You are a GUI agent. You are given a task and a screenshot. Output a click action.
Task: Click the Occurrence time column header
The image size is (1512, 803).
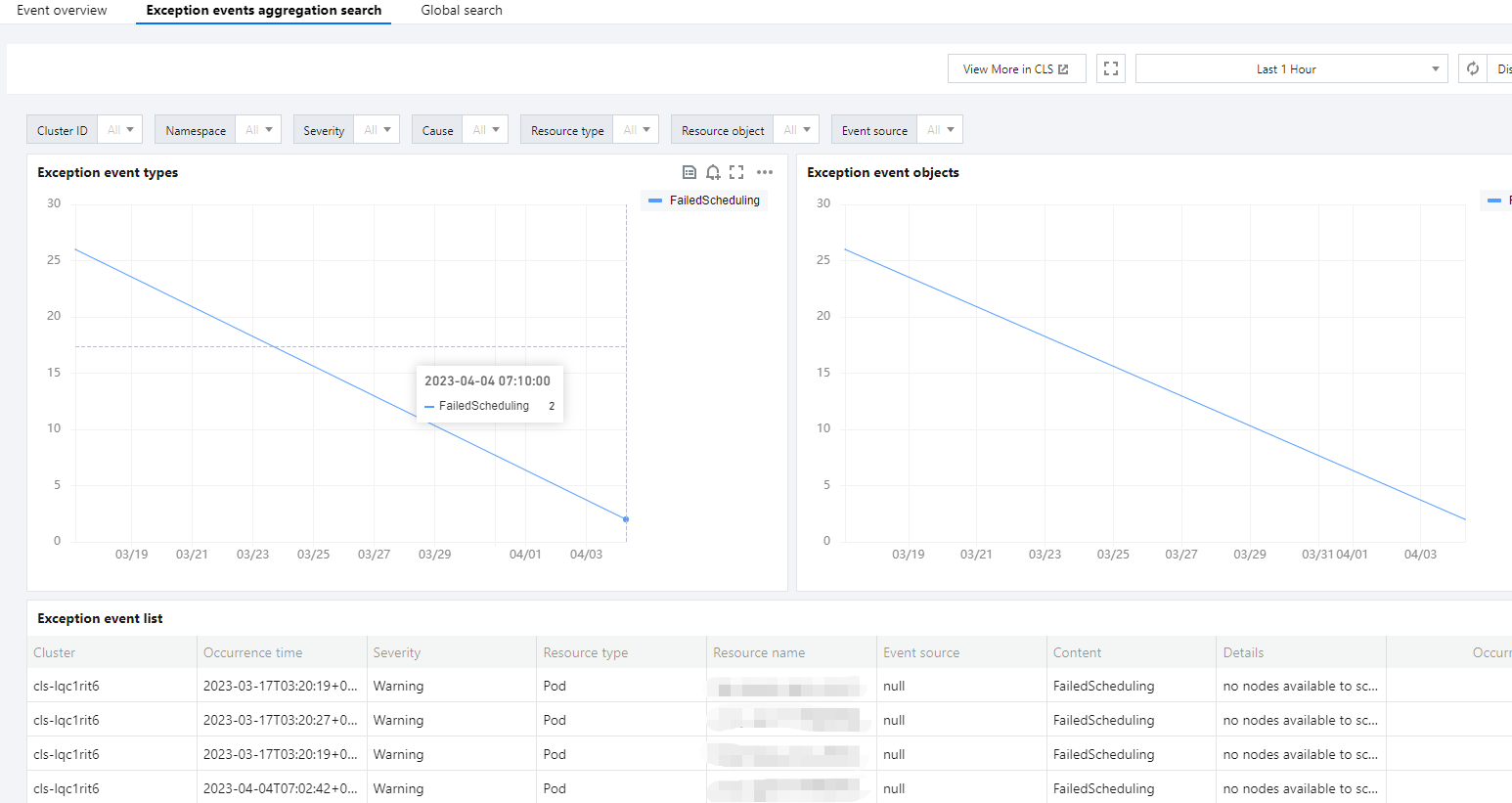[x=253, y=652]
